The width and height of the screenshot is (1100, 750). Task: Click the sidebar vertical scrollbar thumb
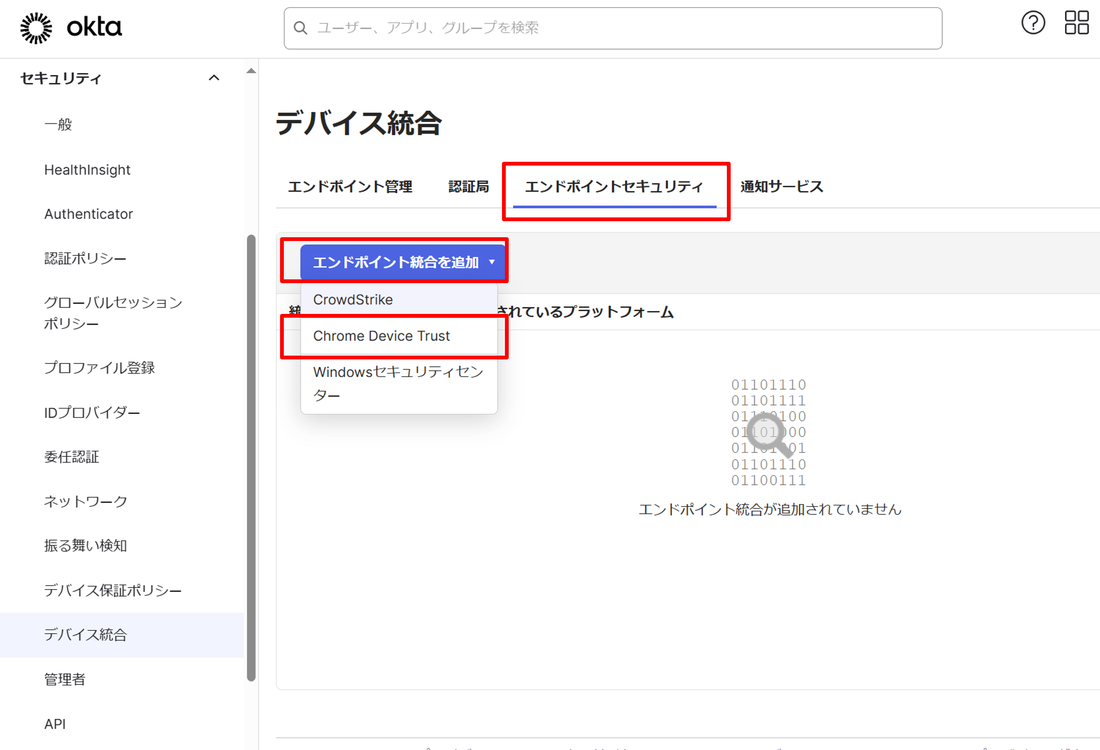tap(251, 457)
